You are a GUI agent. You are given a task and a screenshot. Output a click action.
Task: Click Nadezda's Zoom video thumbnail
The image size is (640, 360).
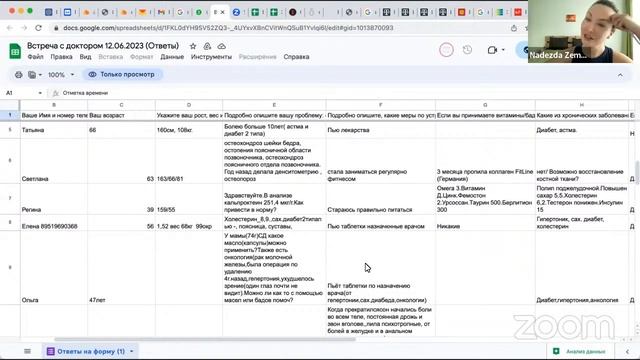(x=580, y=31)
